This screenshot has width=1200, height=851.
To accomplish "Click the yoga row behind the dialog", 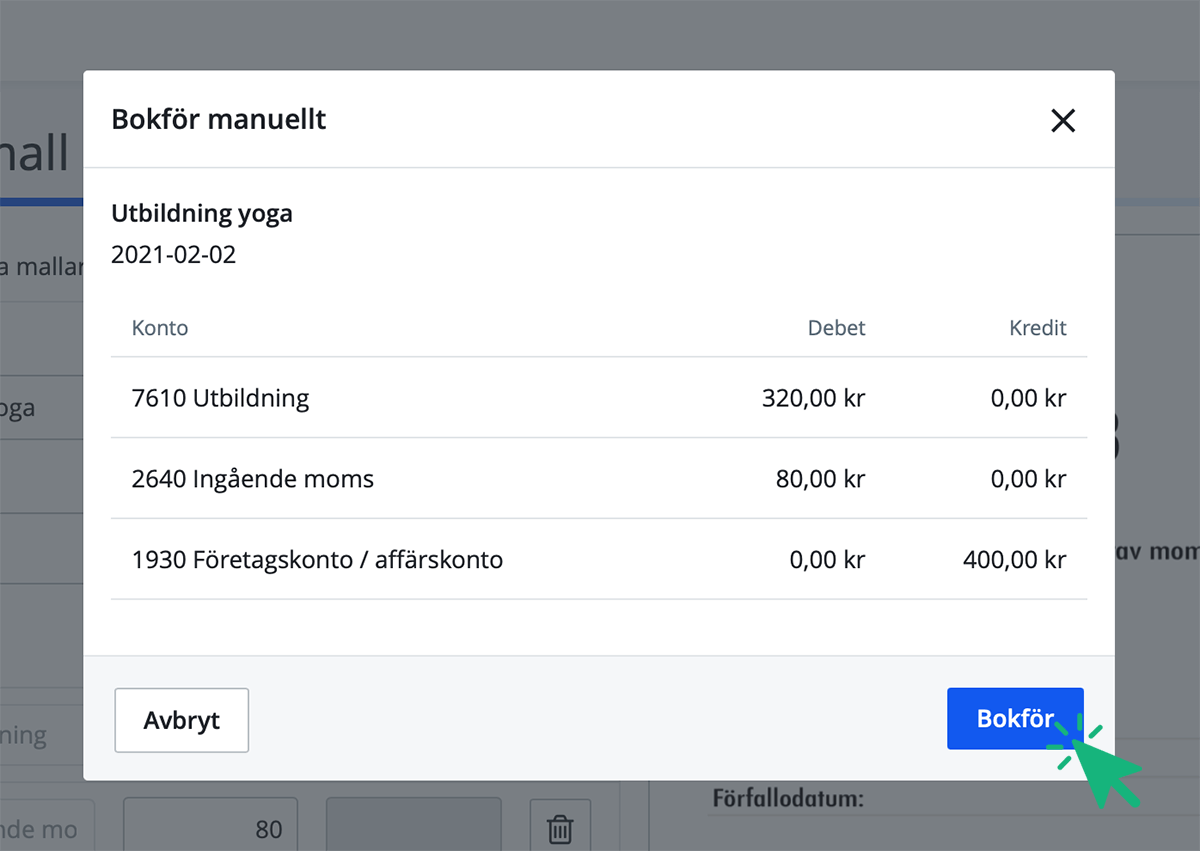I will tap(18, 407).
